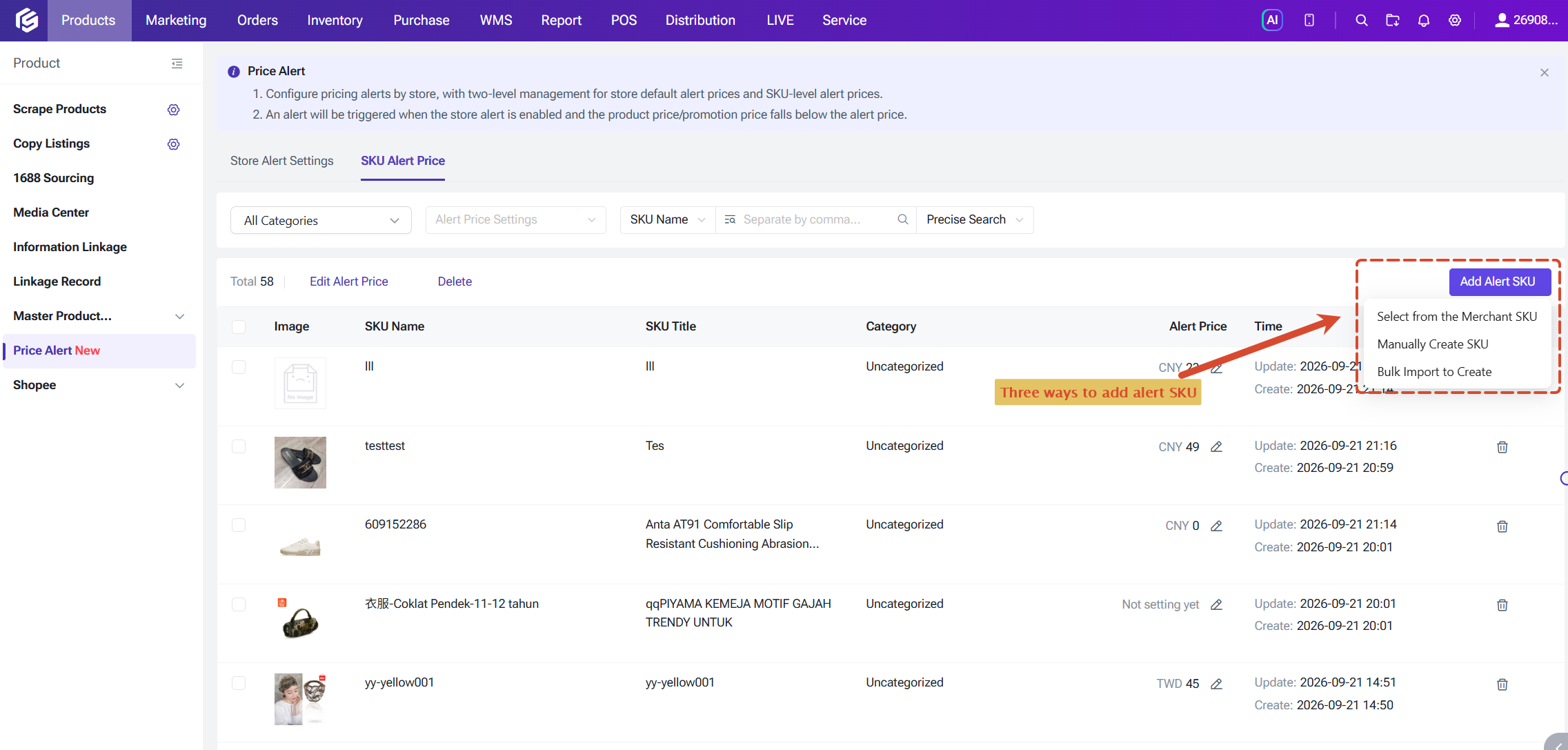Edit alert price for 609152286 row
This screenshot has height=750, width=1568.
click(1216, 526)
